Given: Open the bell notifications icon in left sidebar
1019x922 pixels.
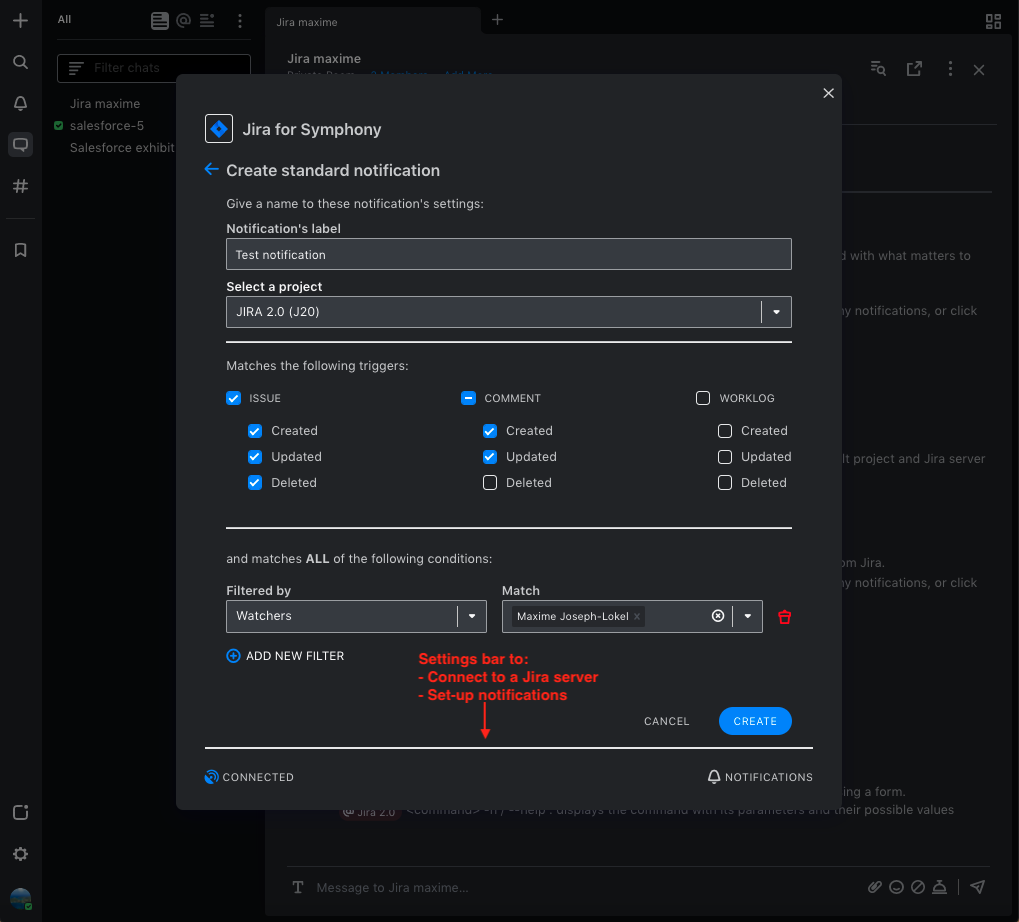Looking at the screenshot, I should pyautogui.click(x=20, y=103).
